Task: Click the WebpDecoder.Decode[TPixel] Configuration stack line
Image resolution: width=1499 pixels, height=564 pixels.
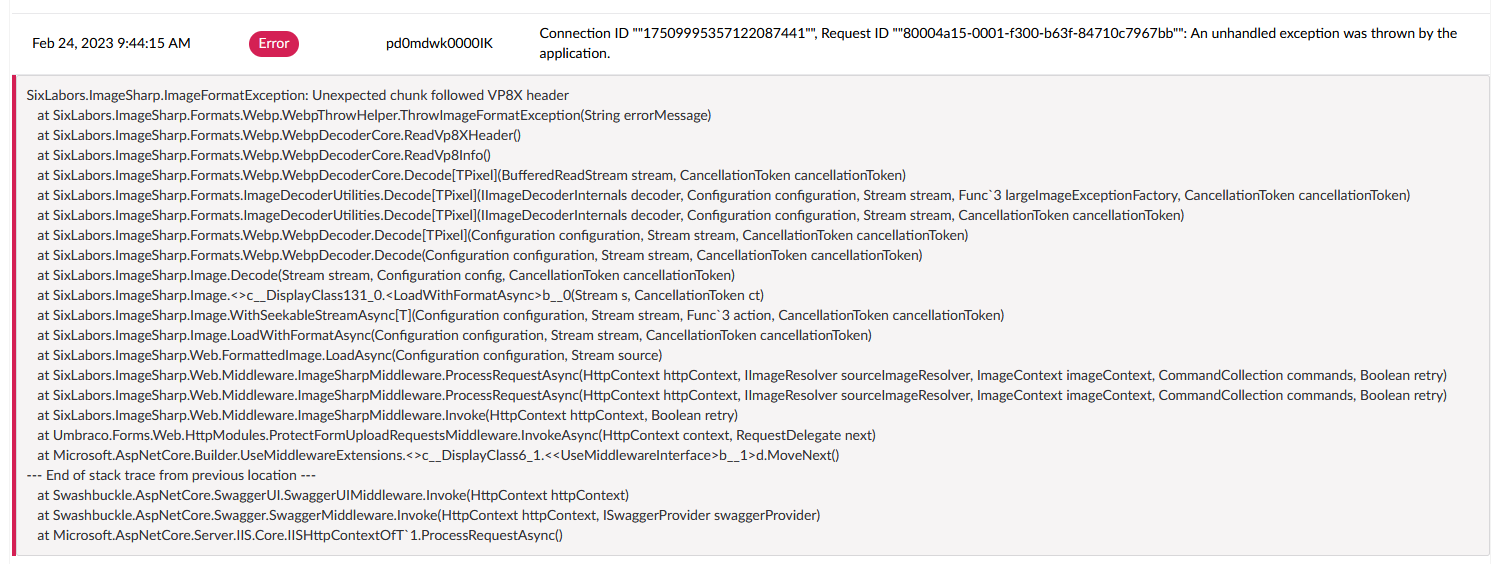Action: [x=503, y=235]
